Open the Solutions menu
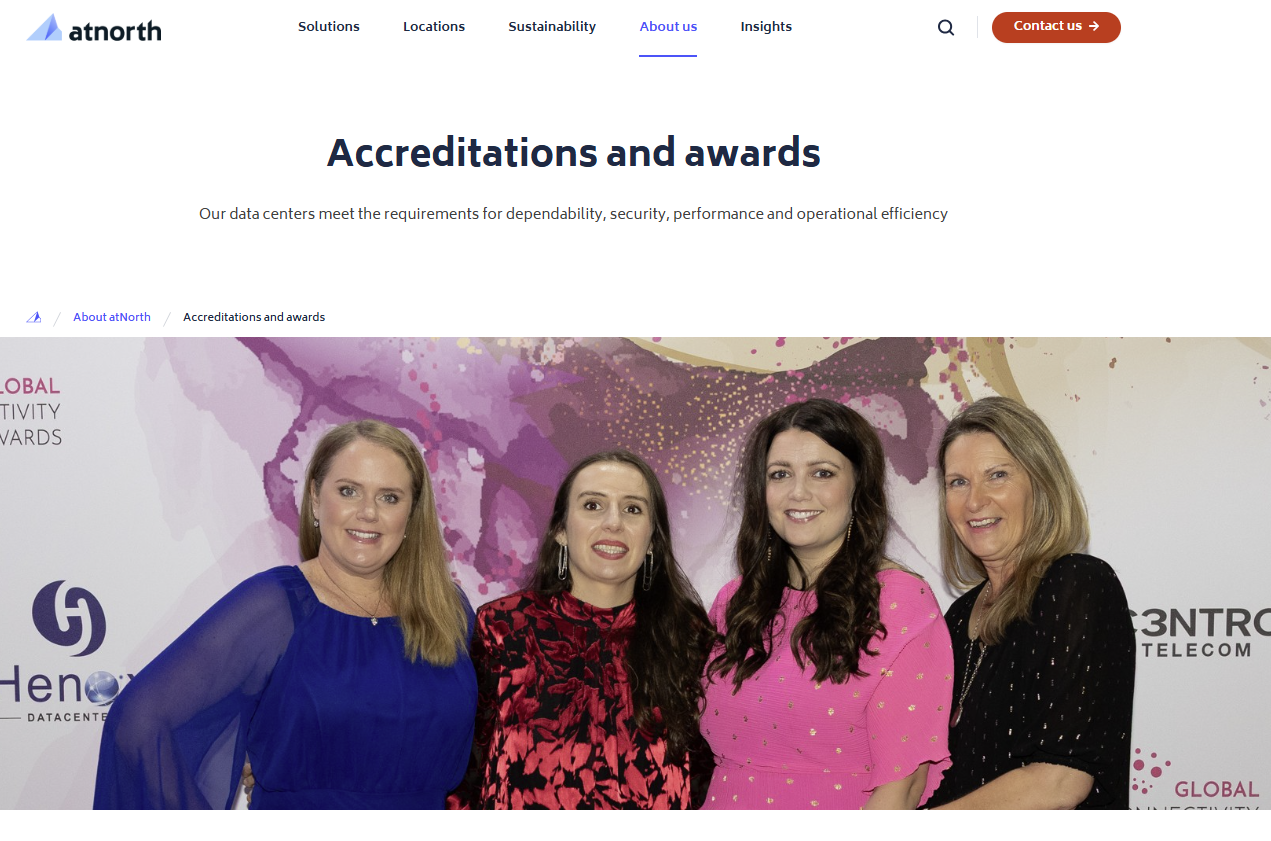Viewport: 1271px width, 841px height. (x=329, y=27)
